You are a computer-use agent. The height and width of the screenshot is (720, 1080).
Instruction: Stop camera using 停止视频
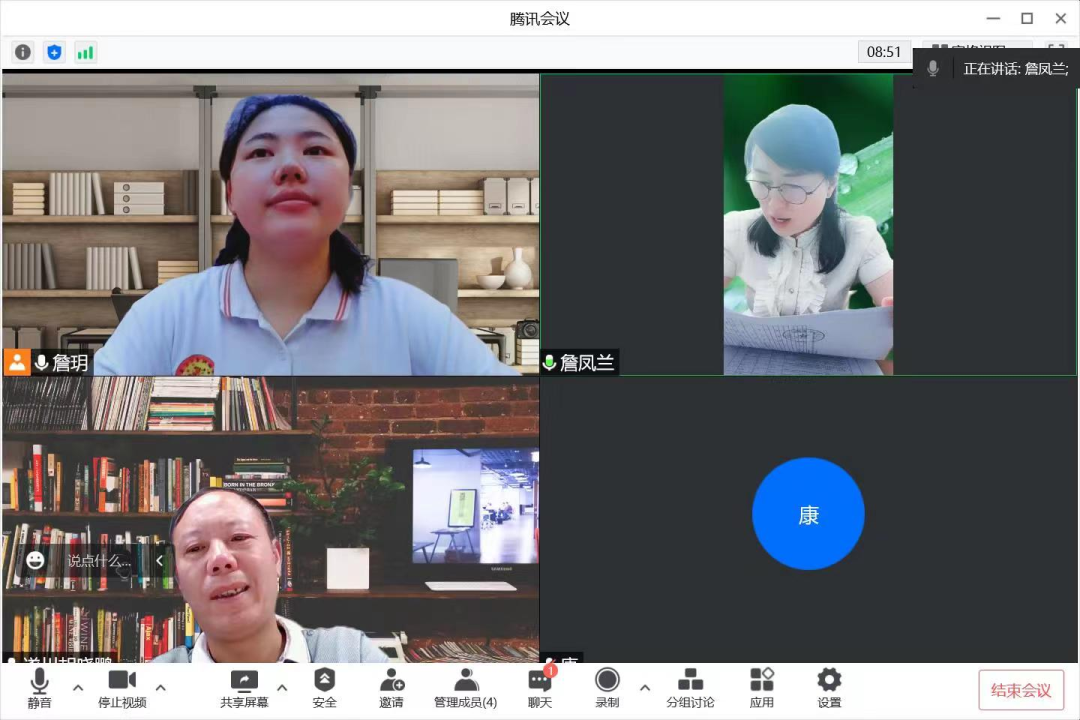tap(122, 688)
